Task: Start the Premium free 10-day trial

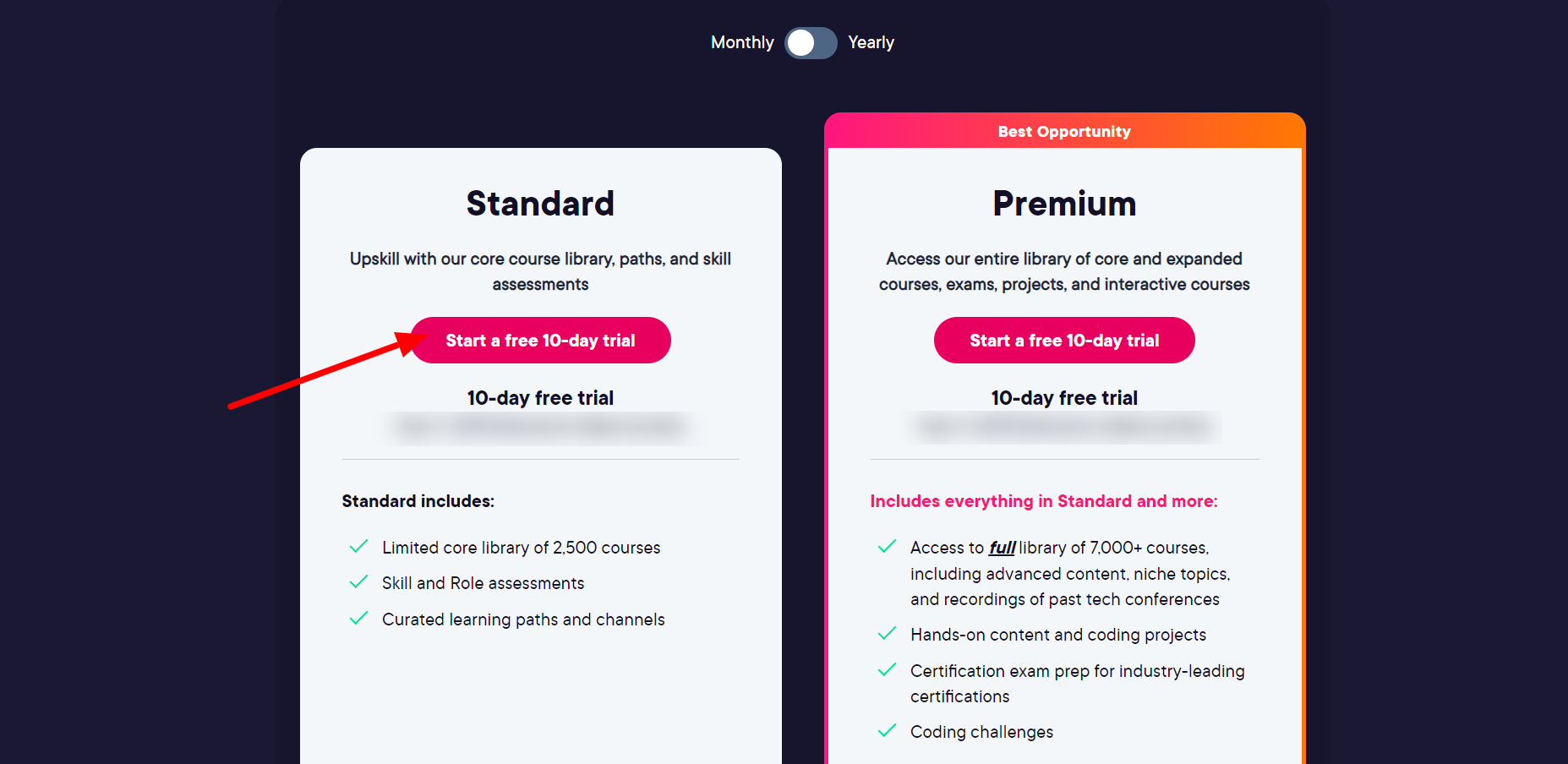Action: [x=1064, y=341]
